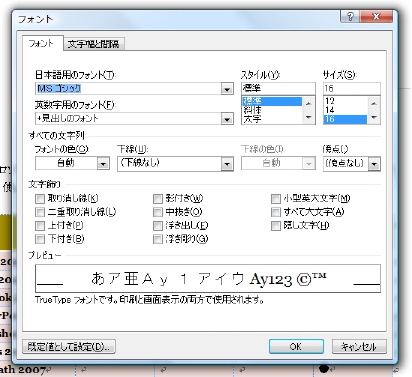Enable 二重取り消し線 checkbox
Screen dimensions: 412x377
coord(40,212)
